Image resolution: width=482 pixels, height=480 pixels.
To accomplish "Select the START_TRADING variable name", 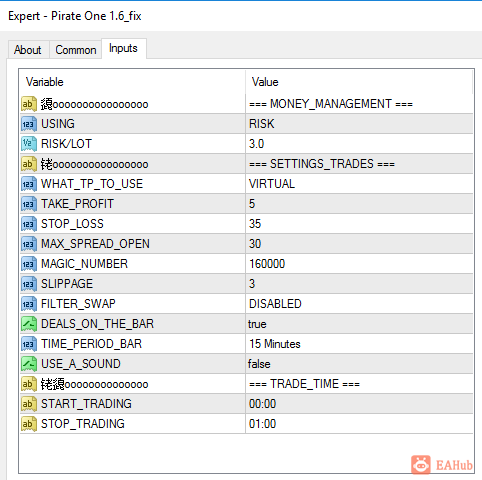I will 86,404.
